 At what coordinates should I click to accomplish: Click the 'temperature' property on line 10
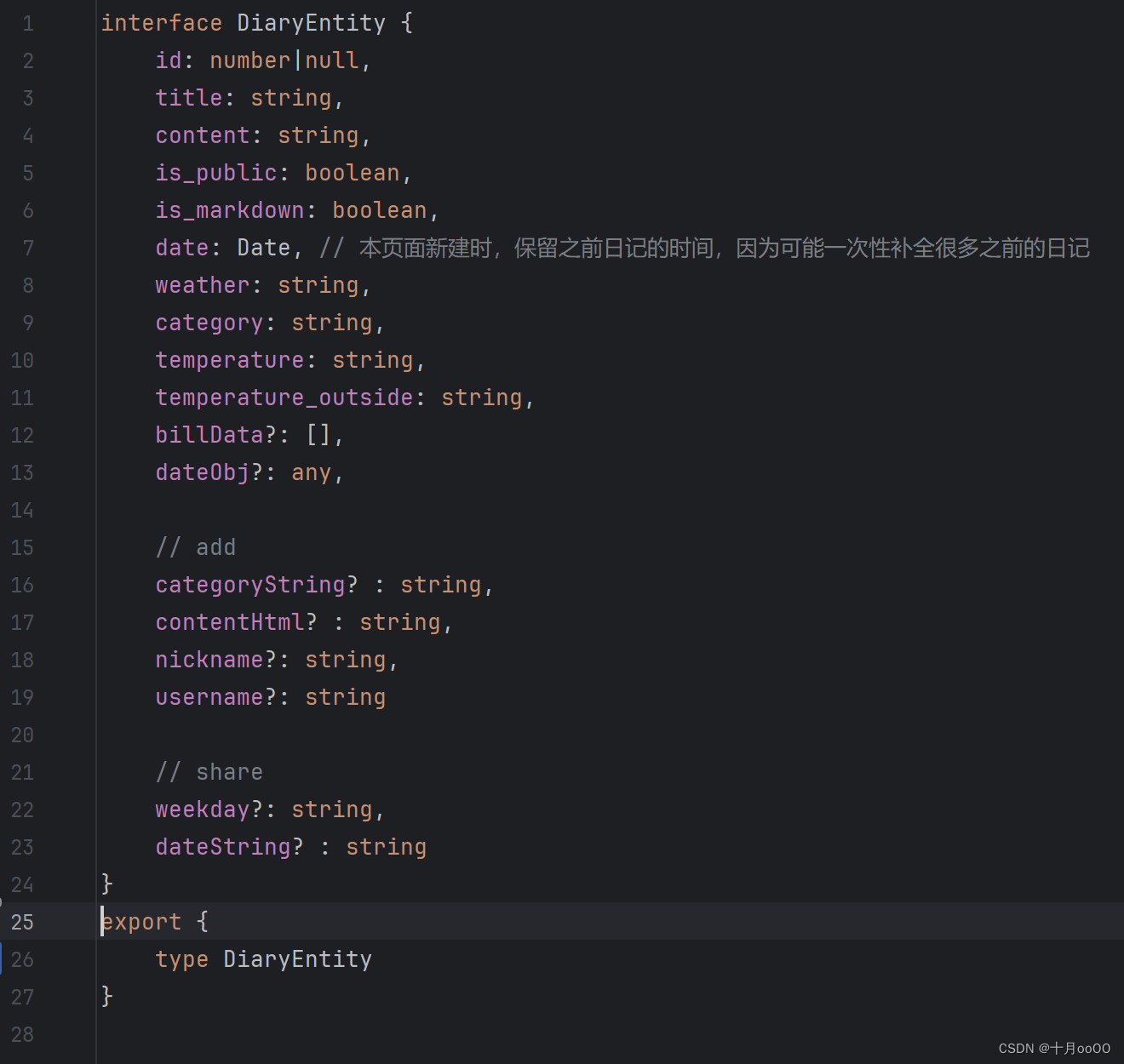(x=230, y=360)
